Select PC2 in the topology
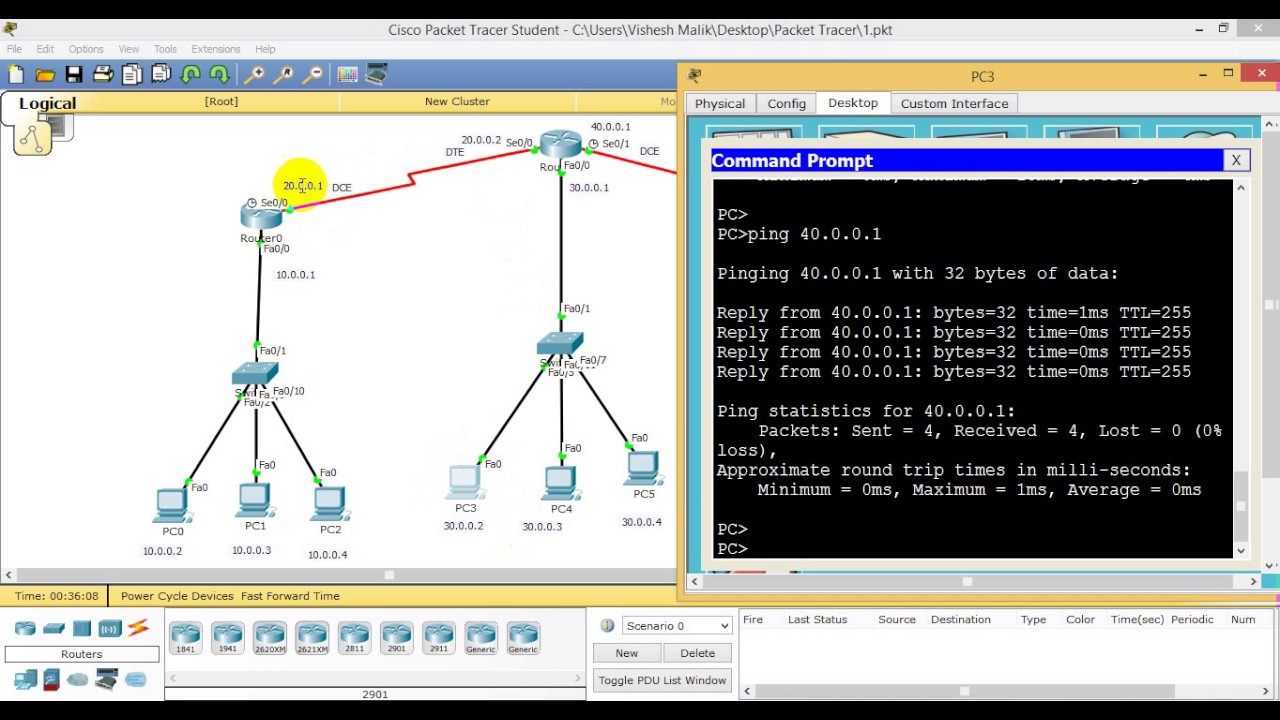Screen dimensions: 1280x720 point(329,504)
